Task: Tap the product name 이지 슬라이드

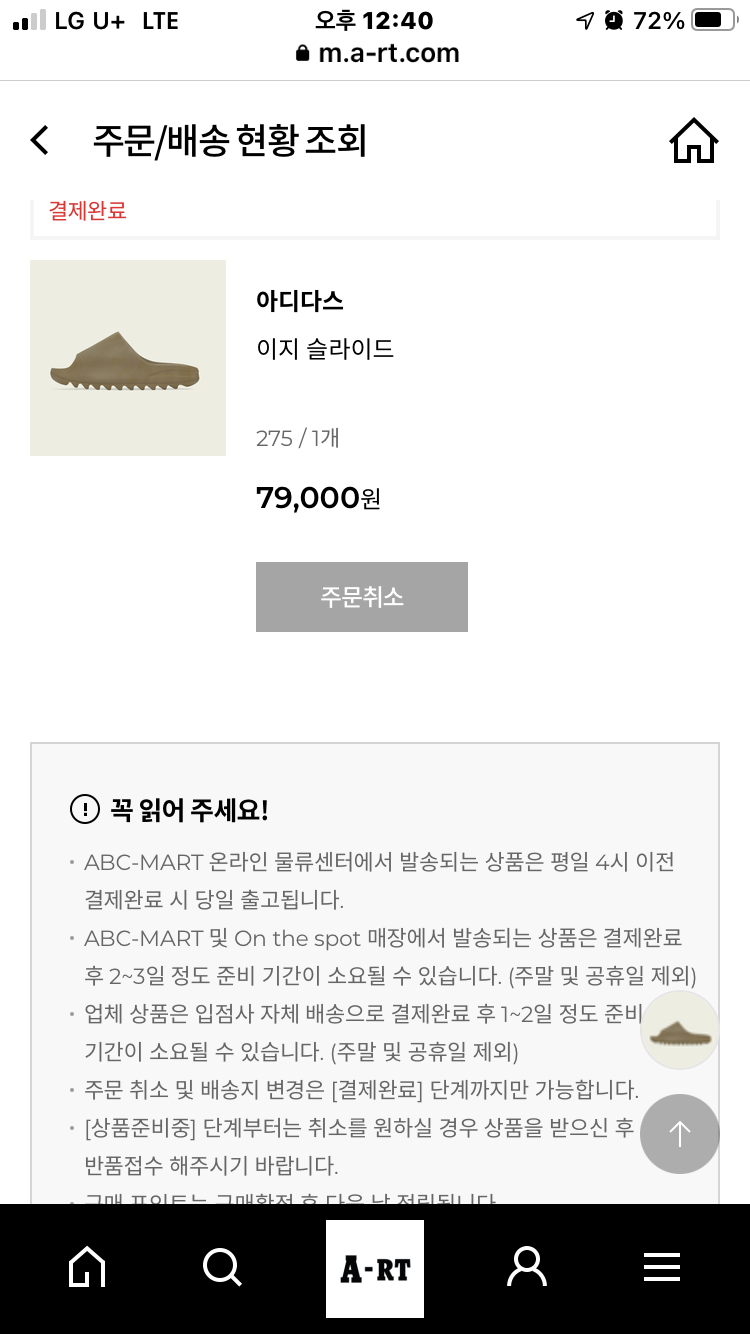Action: pyautogui.click(x=325, y=349)
